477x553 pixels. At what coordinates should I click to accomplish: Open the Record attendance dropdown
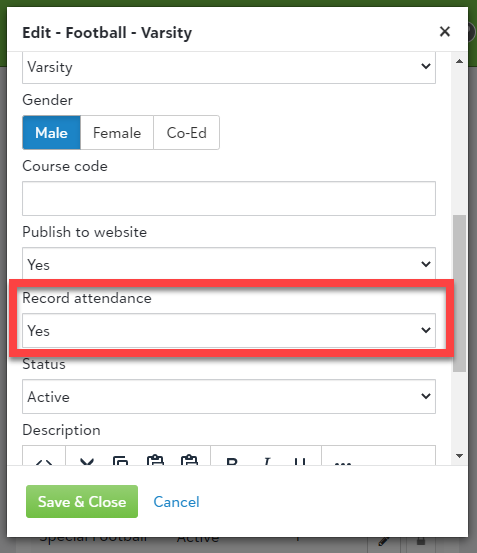(x=229, y=330)
